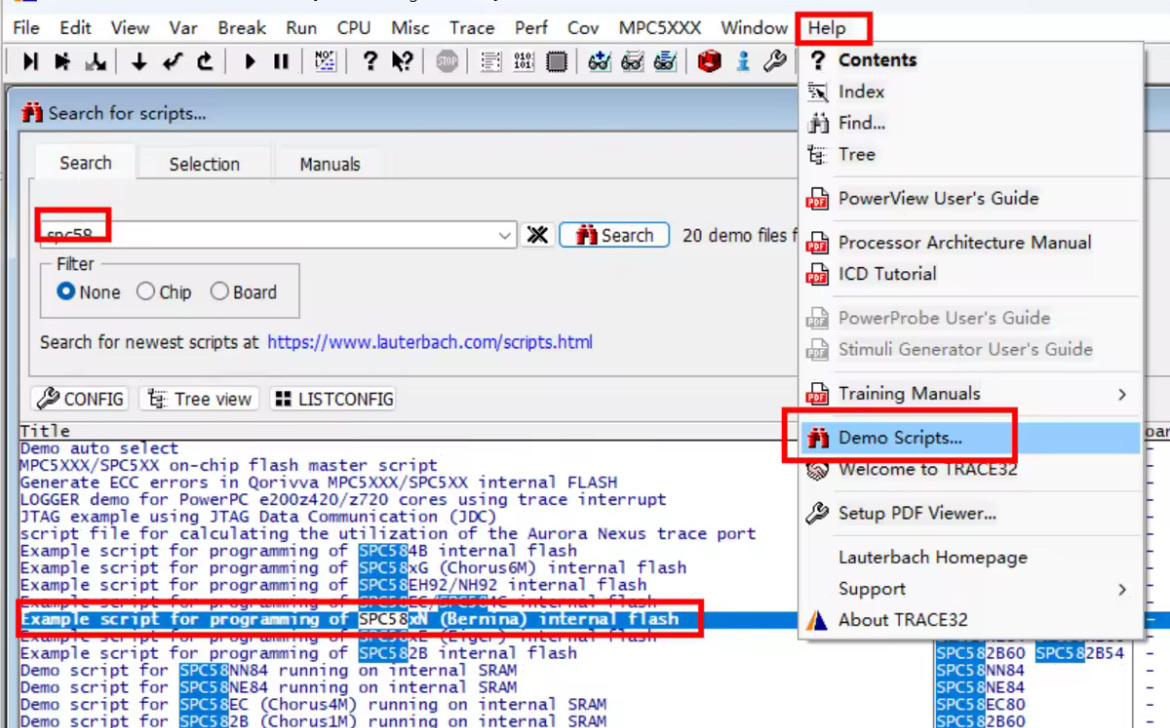Click the single Step toolbar icon
Screen dimensions: 1170x728
pos(30,62)
